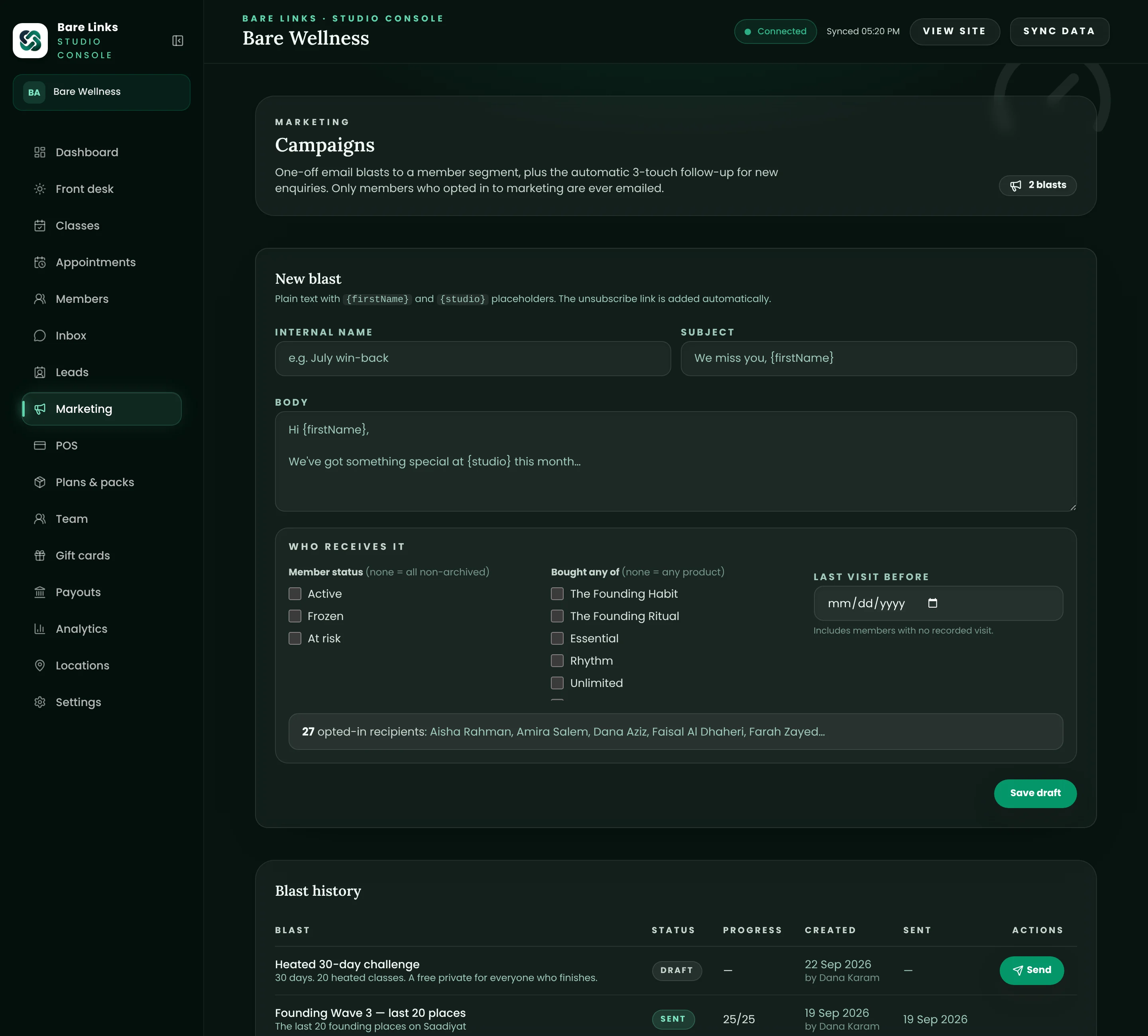The image size is (1148, 1036).
Task: Click the DRAFT status badge
Action: (676, 971)
